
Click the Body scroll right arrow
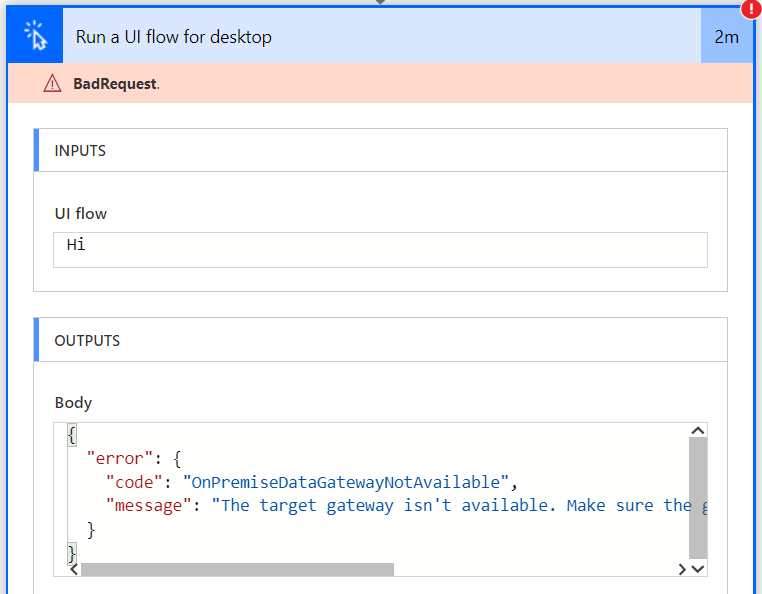point(682,569)
